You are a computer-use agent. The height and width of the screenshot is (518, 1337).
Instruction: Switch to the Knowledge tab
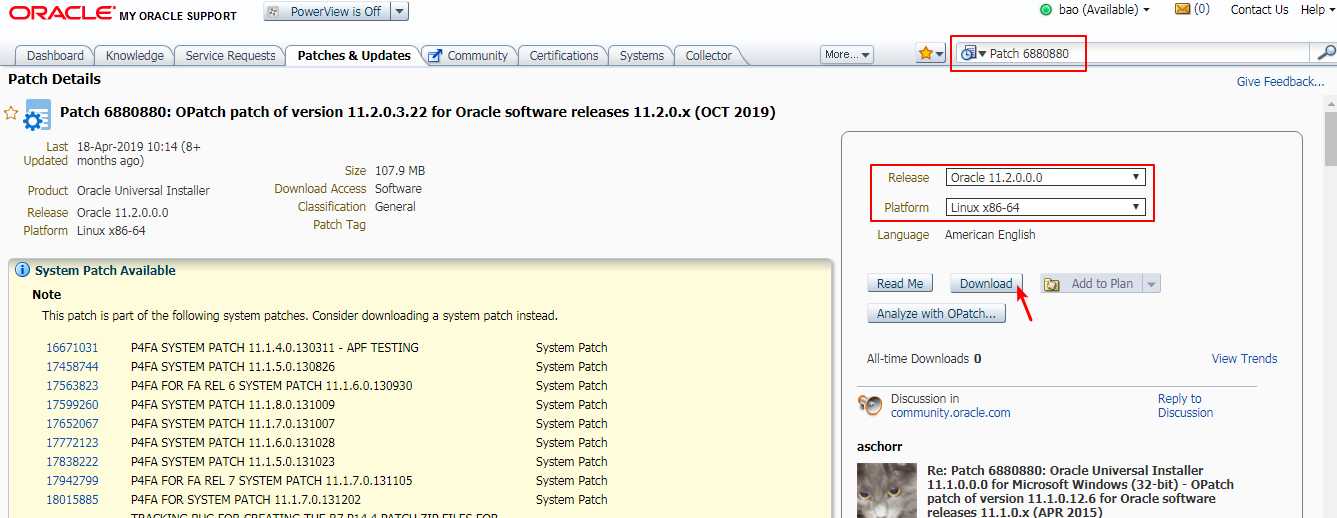[135, 56]
